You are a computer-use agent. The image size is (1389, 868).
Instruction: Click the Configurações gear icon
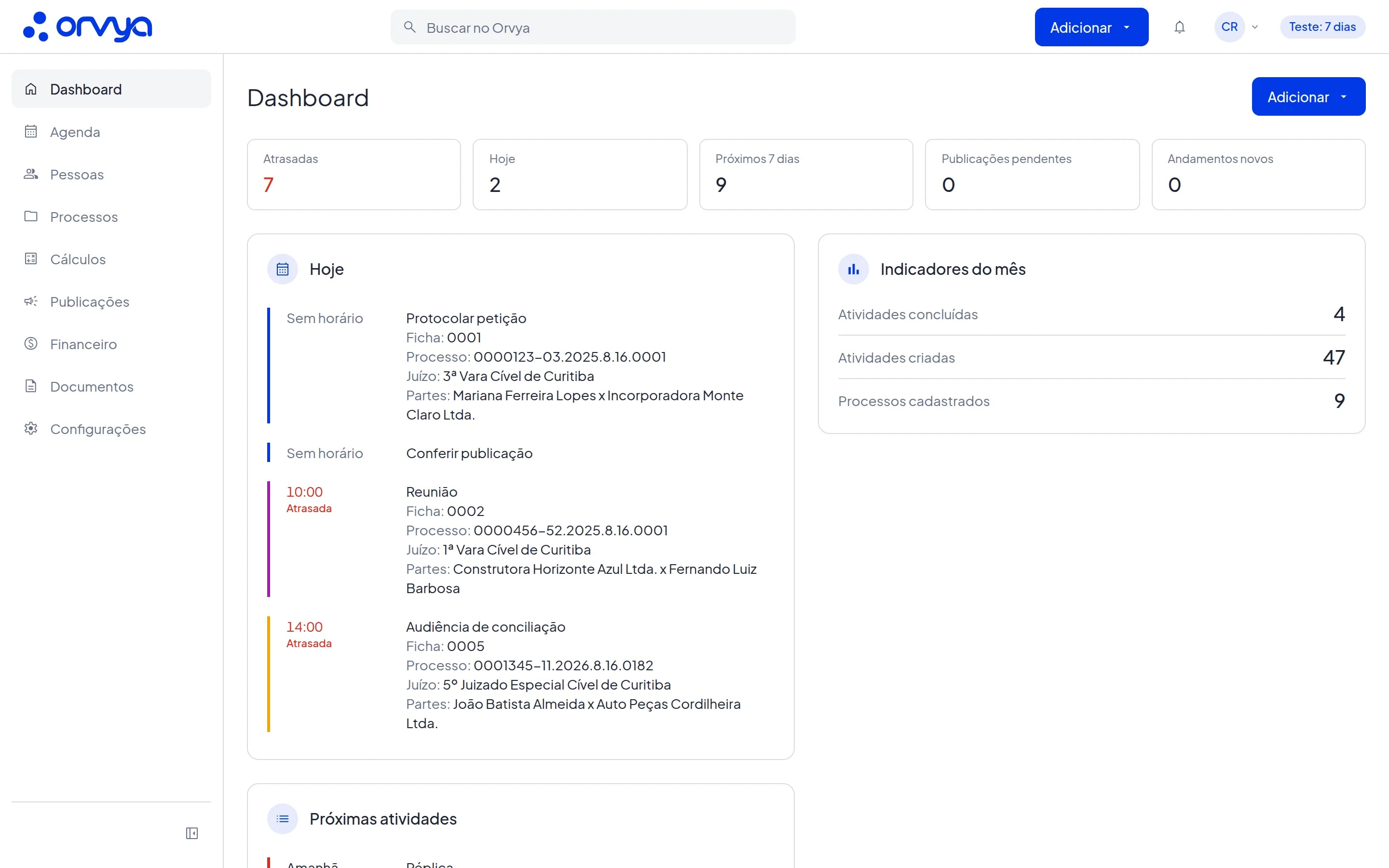pyautogui.click(x=31, y=429)
